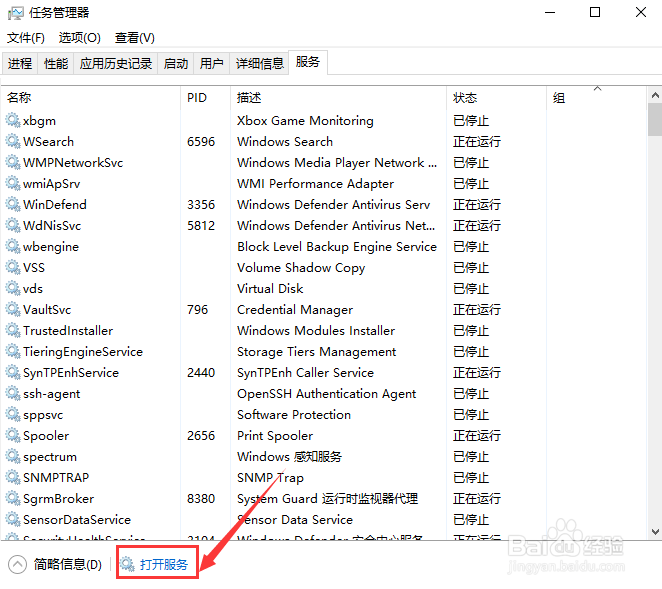Select the TrustedInstaller service icon
This screenshot has width=662, height=589.
click(13, 331)
